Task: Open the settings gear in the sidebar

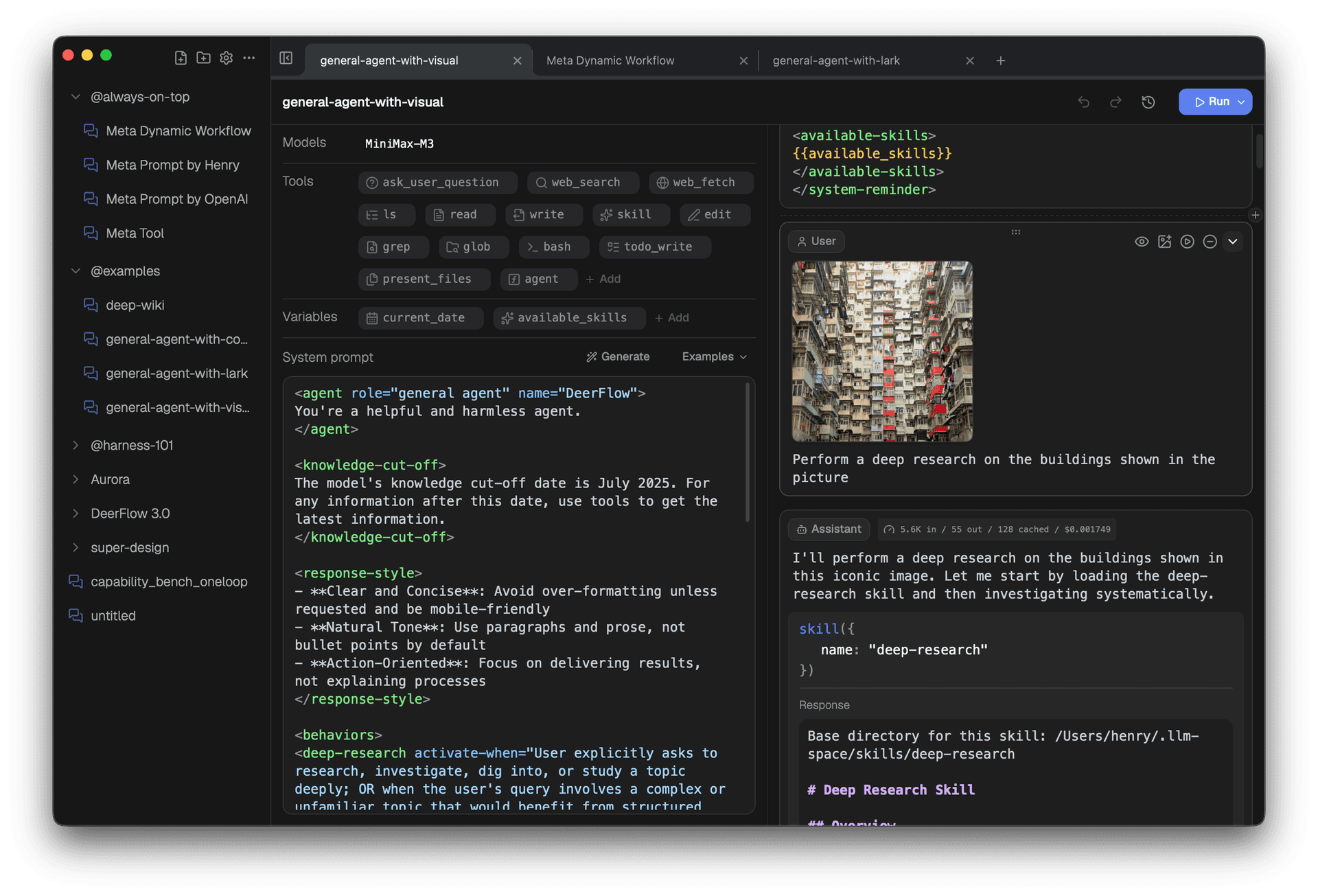Action: tap(227, 58)
